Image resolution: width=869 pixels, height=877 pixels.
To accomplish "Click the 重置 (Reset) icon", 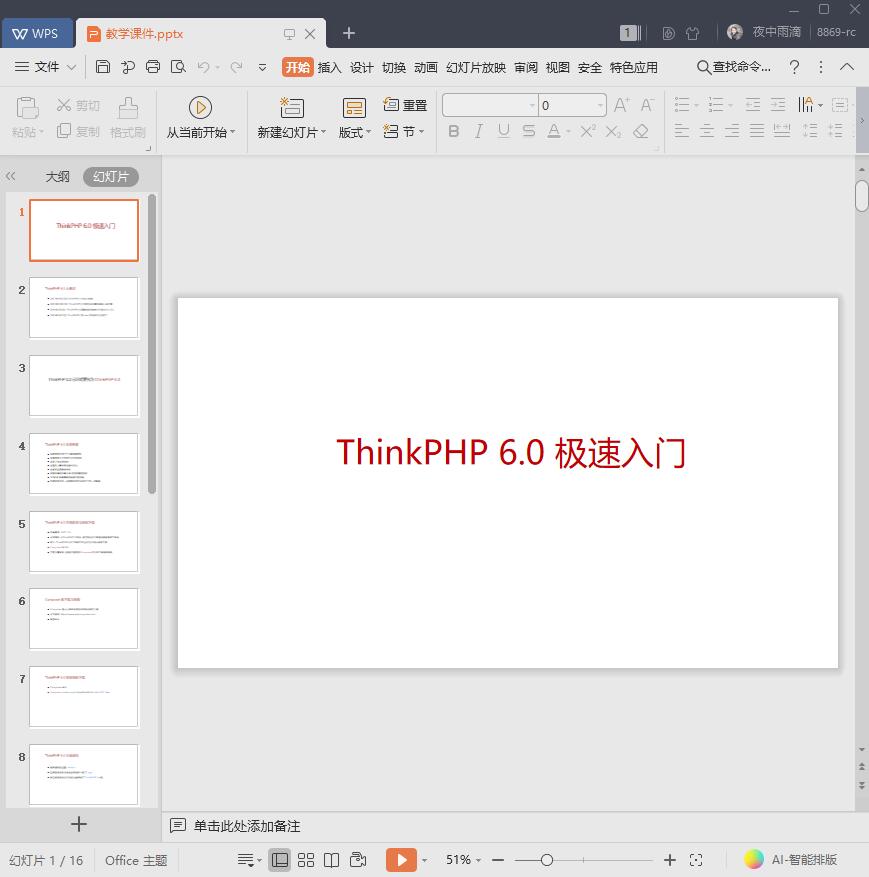I will point(394,104).
